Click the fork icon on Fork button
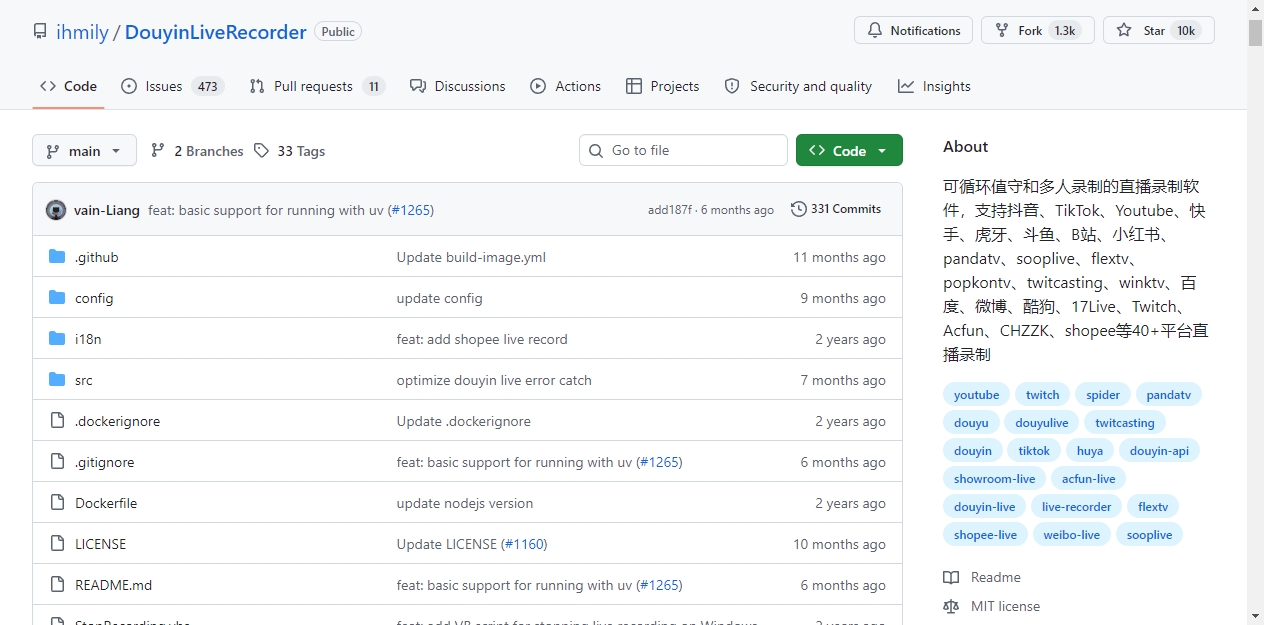 click(1002, 30)
